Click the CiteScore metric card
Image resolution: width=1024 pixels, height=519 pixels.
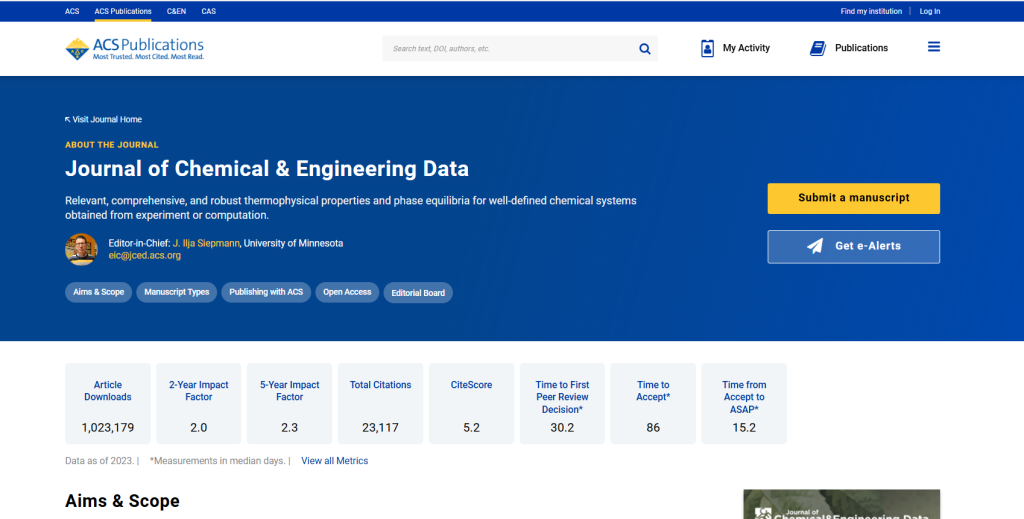coord(472,403)
